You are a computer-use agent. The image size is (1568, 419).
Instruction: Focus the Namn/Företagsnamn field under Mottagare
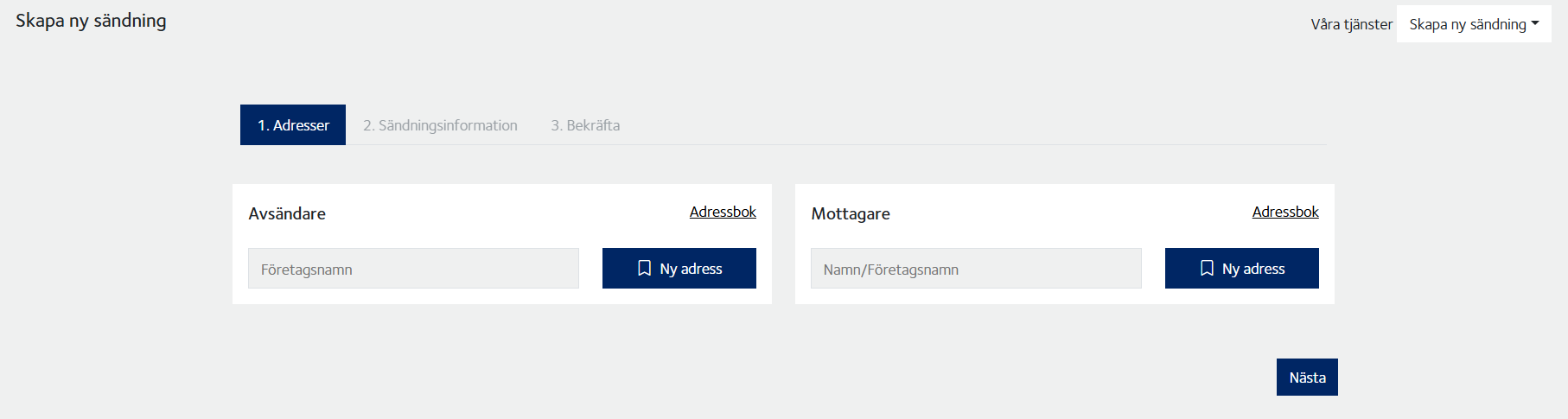pyautogui.click(x=976, y=269)
